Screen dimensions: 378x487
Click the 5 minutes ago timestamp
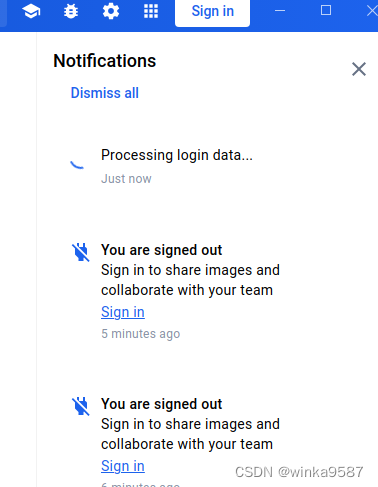141,334
